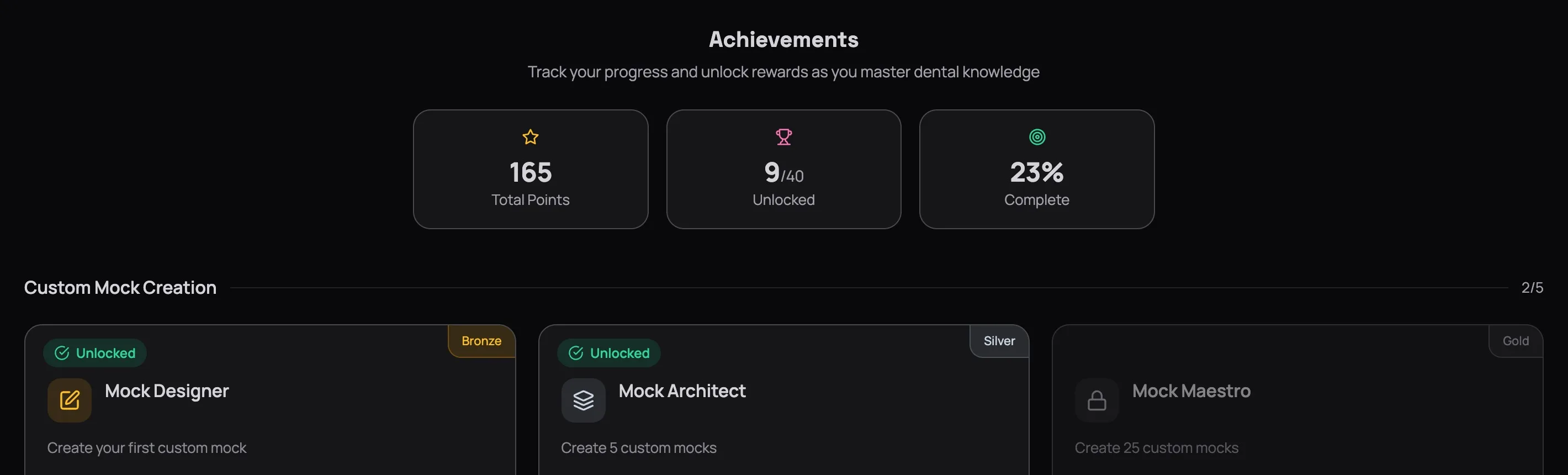Select the Silver tier tab on Mock Architect
1568x475 pixels.
[x=998, y=341]
